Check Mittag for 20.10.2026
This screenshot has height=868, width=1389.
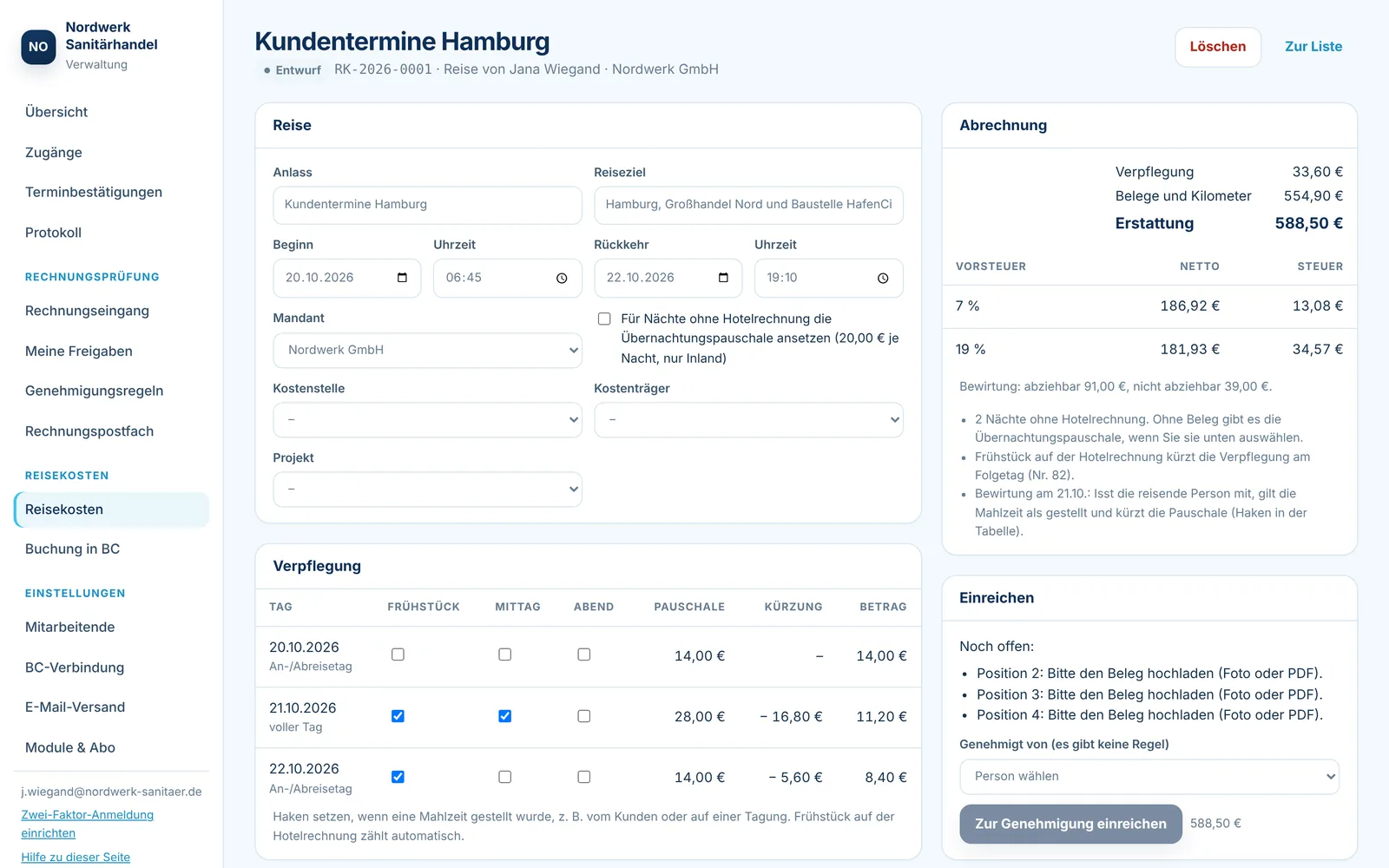click(504, 654)
